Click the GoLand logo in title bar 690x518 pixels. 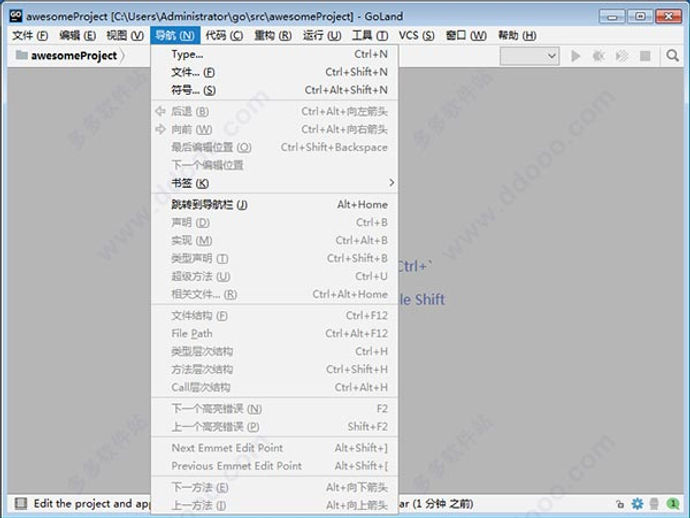point(16,16)
